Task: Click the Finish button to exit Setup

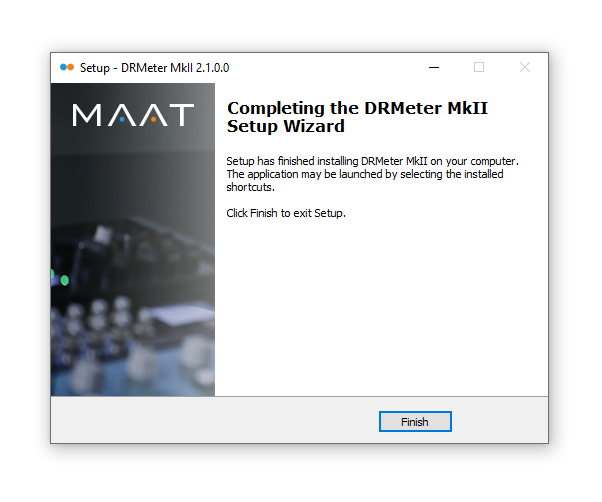Action: (415, 421)
